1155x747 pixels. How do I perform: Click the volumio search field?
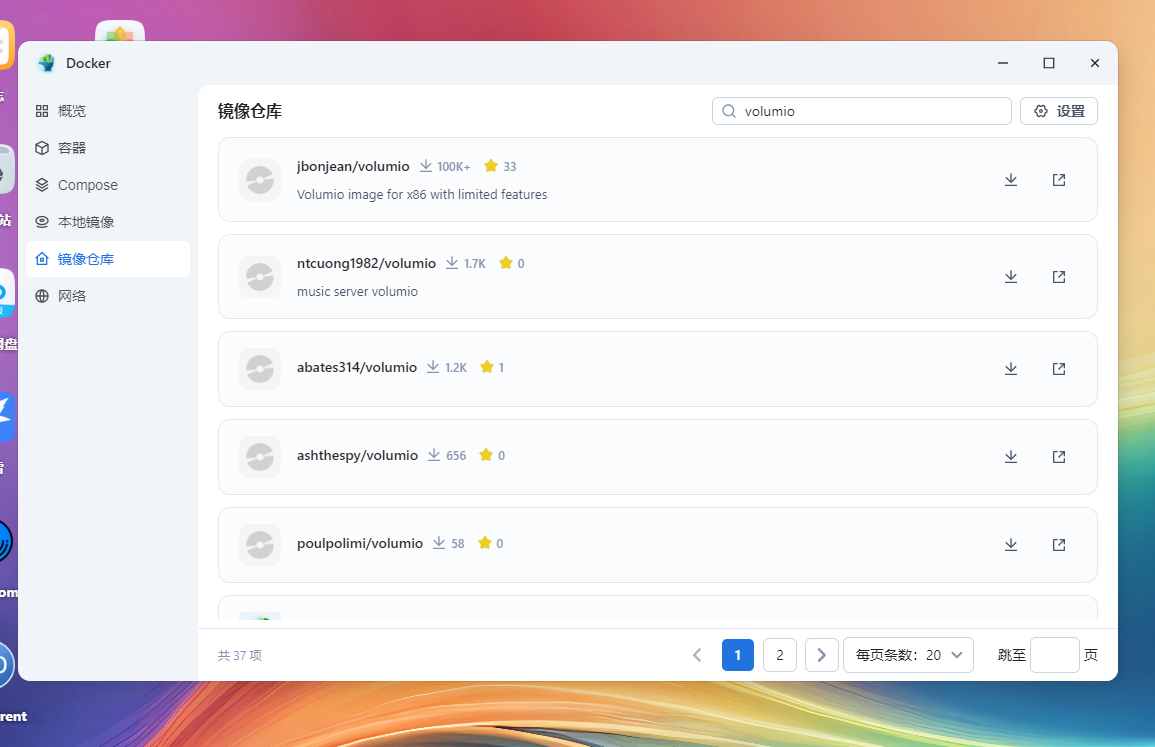(x=861, y=111)
